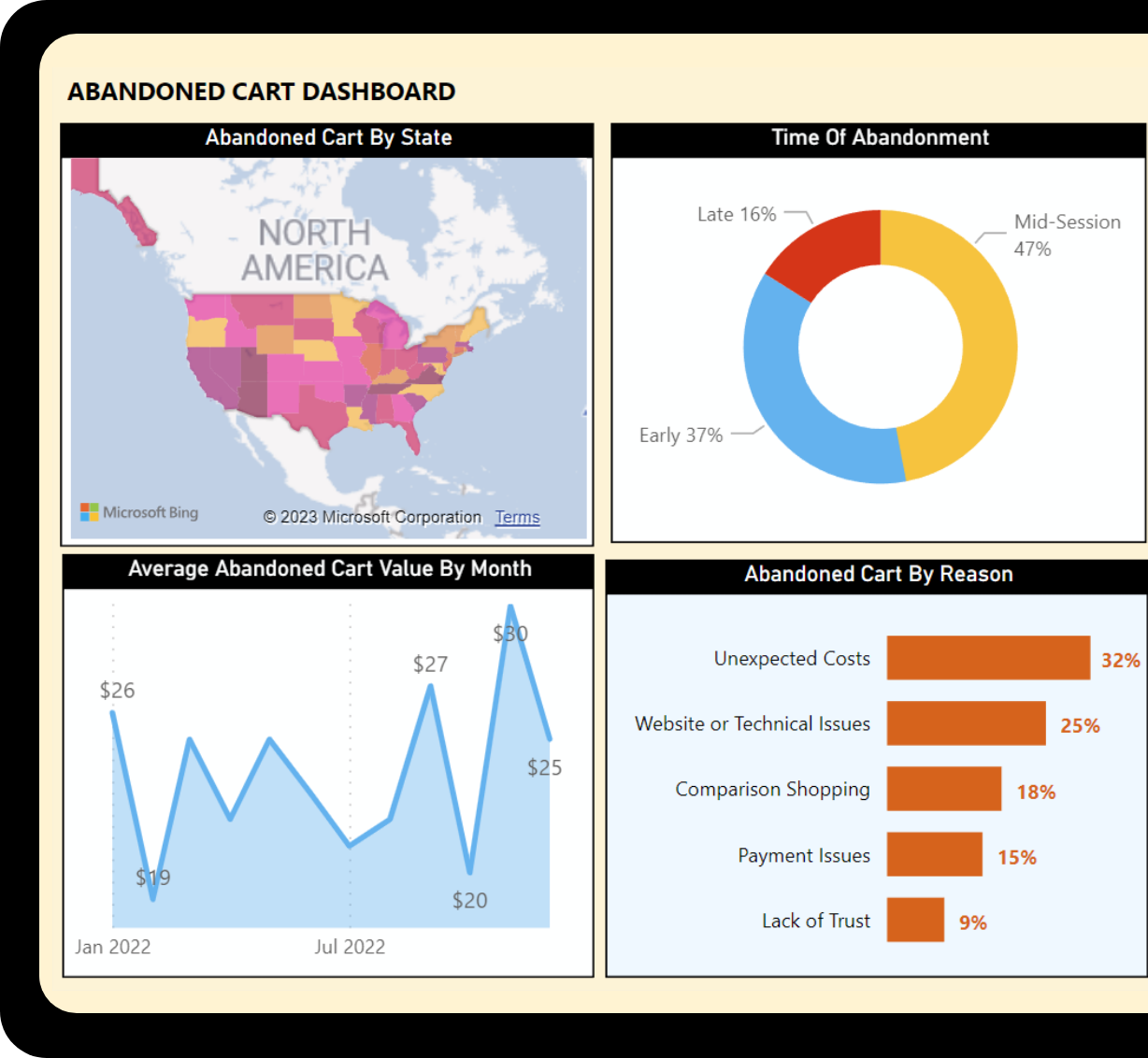Click the '15%' value label
Viewport: 1148px width, 1058px height.
pyautogui.click(x=1016, y=857)
